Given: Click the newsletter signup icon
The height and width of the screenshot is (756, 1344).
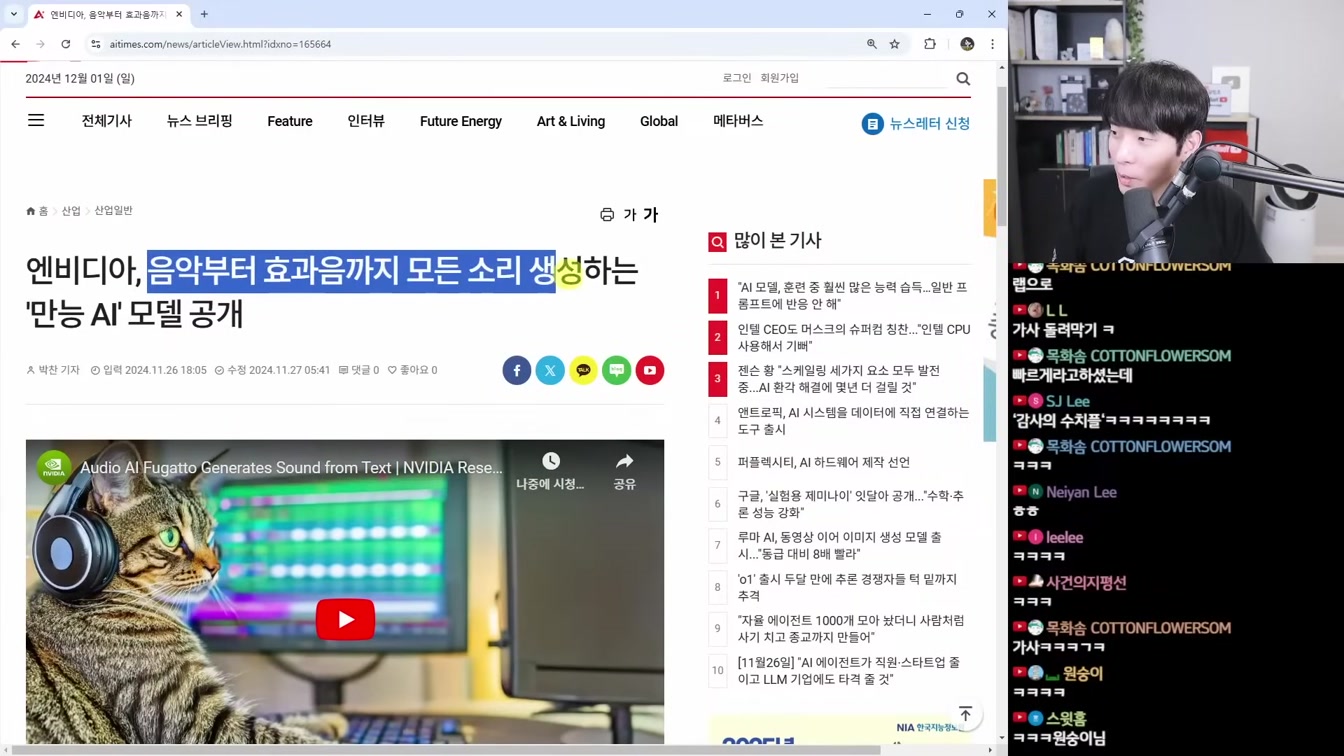Looking at the screenshot, I should coord(873,123).
